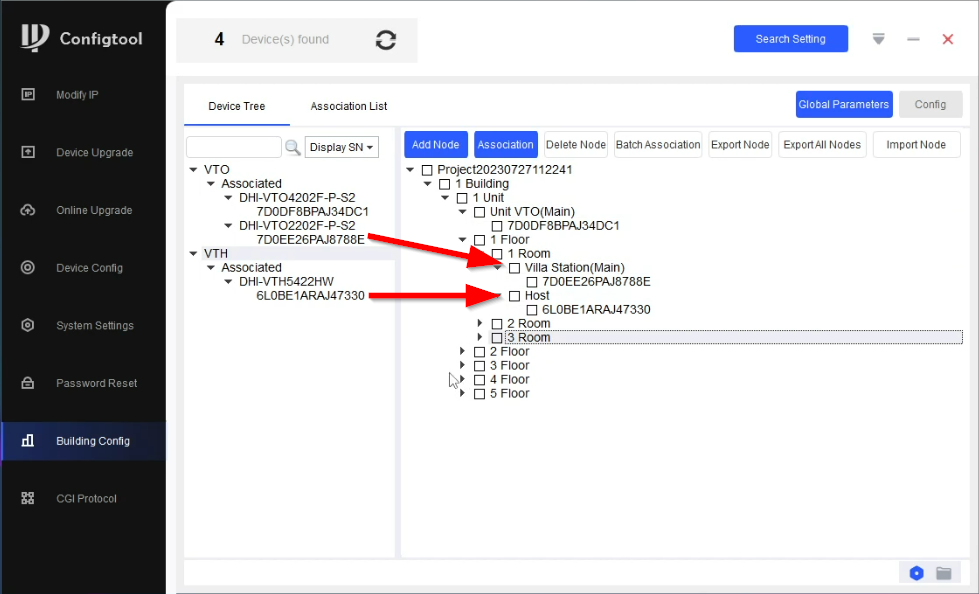Image resolution: width=979 pixels, height=594 pixels.
Task: Collapse the 1 Floor node
Action: (x=463, y=239)
